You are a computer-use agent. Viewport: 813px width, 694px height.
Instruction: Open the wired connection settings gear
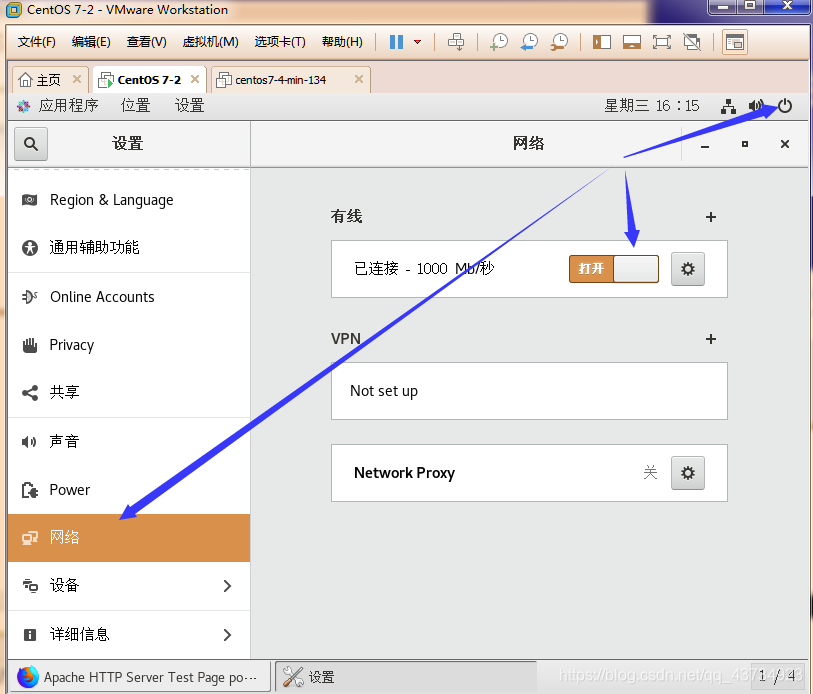pos(687,269)
